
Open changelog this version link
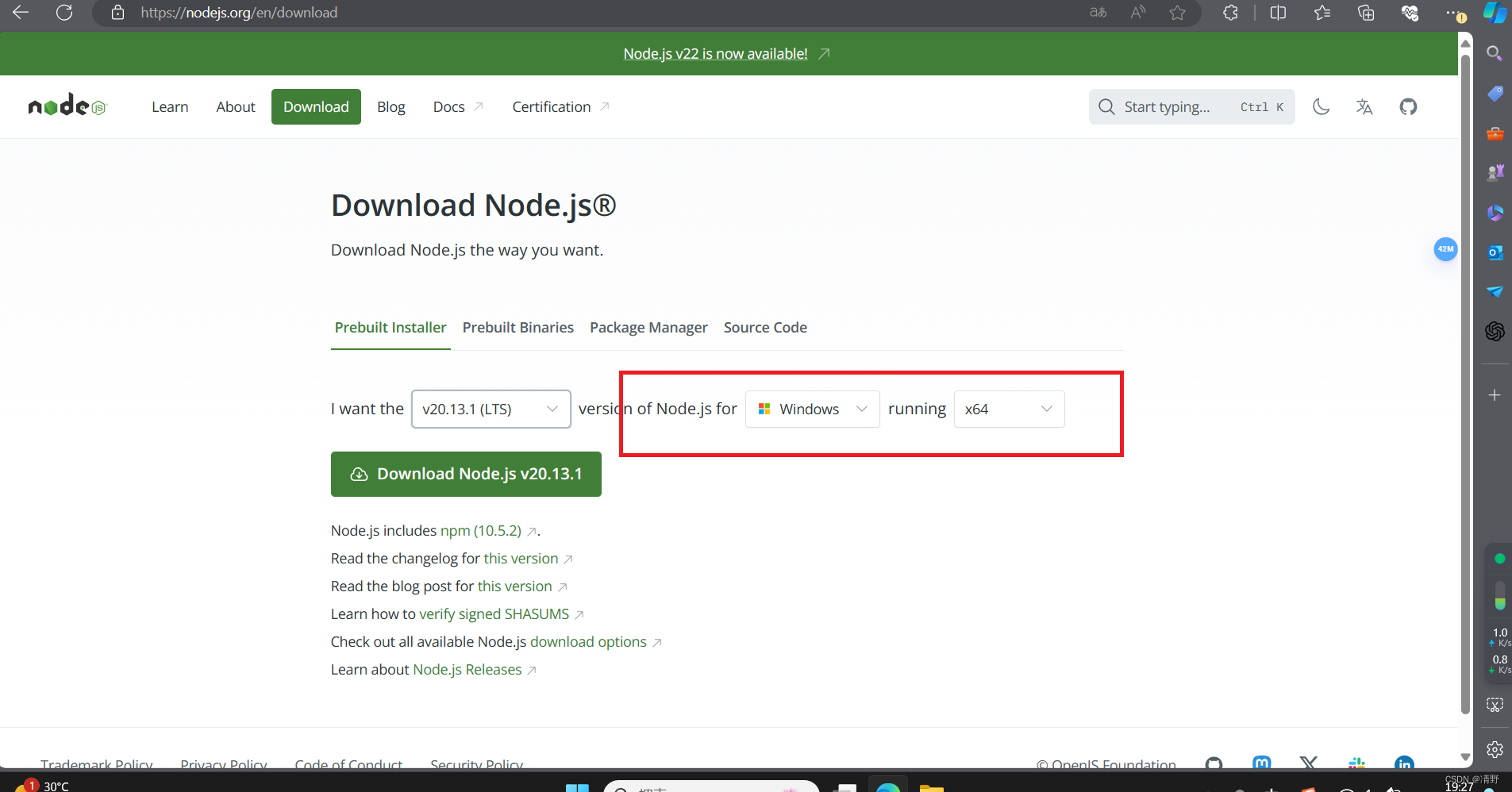point(521,559)
